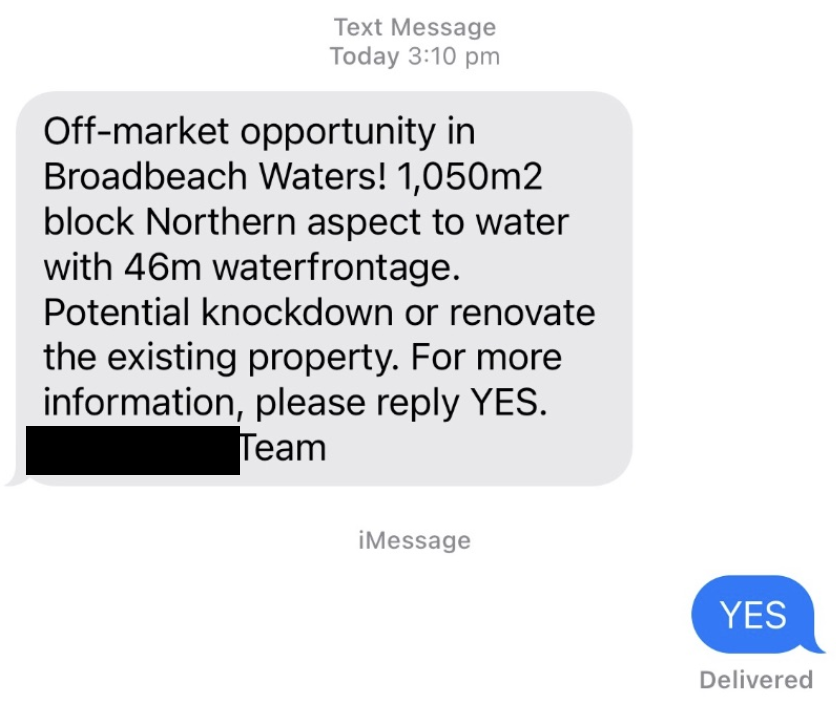Select the Off-market opportunity opening line
The image size is (836, 712).
click(x=259, y=132)
